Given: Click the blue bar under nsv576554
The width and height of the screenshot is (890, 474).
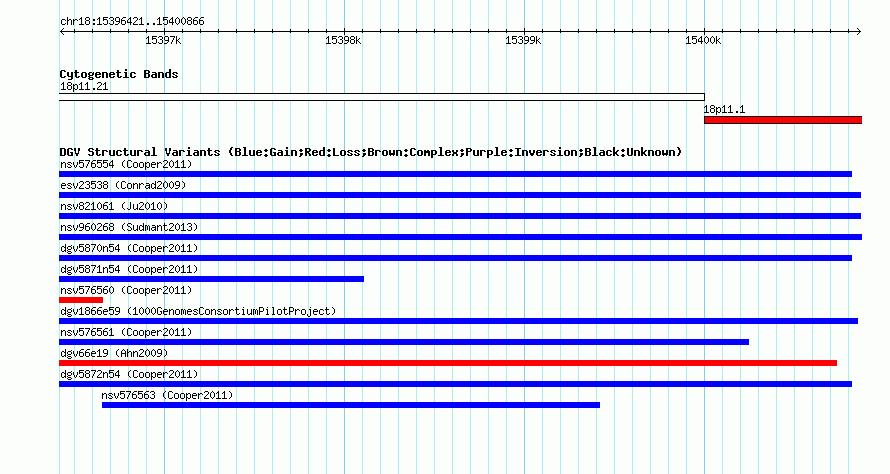Looking at the screenshot, I should 455,174.
